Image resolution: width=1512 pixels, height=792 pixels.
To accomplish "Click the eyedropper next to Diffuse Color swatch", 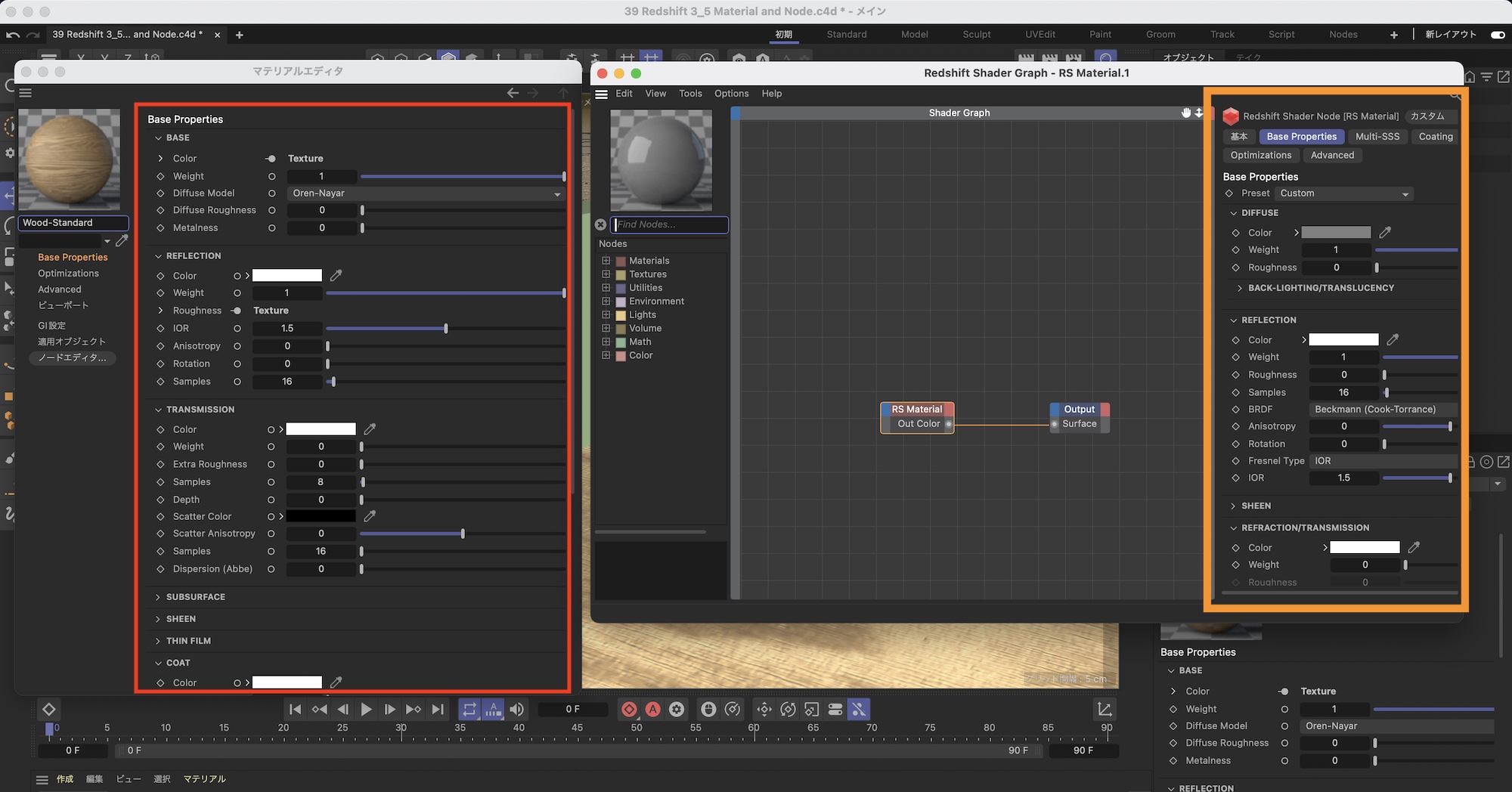I will 1385,233.
